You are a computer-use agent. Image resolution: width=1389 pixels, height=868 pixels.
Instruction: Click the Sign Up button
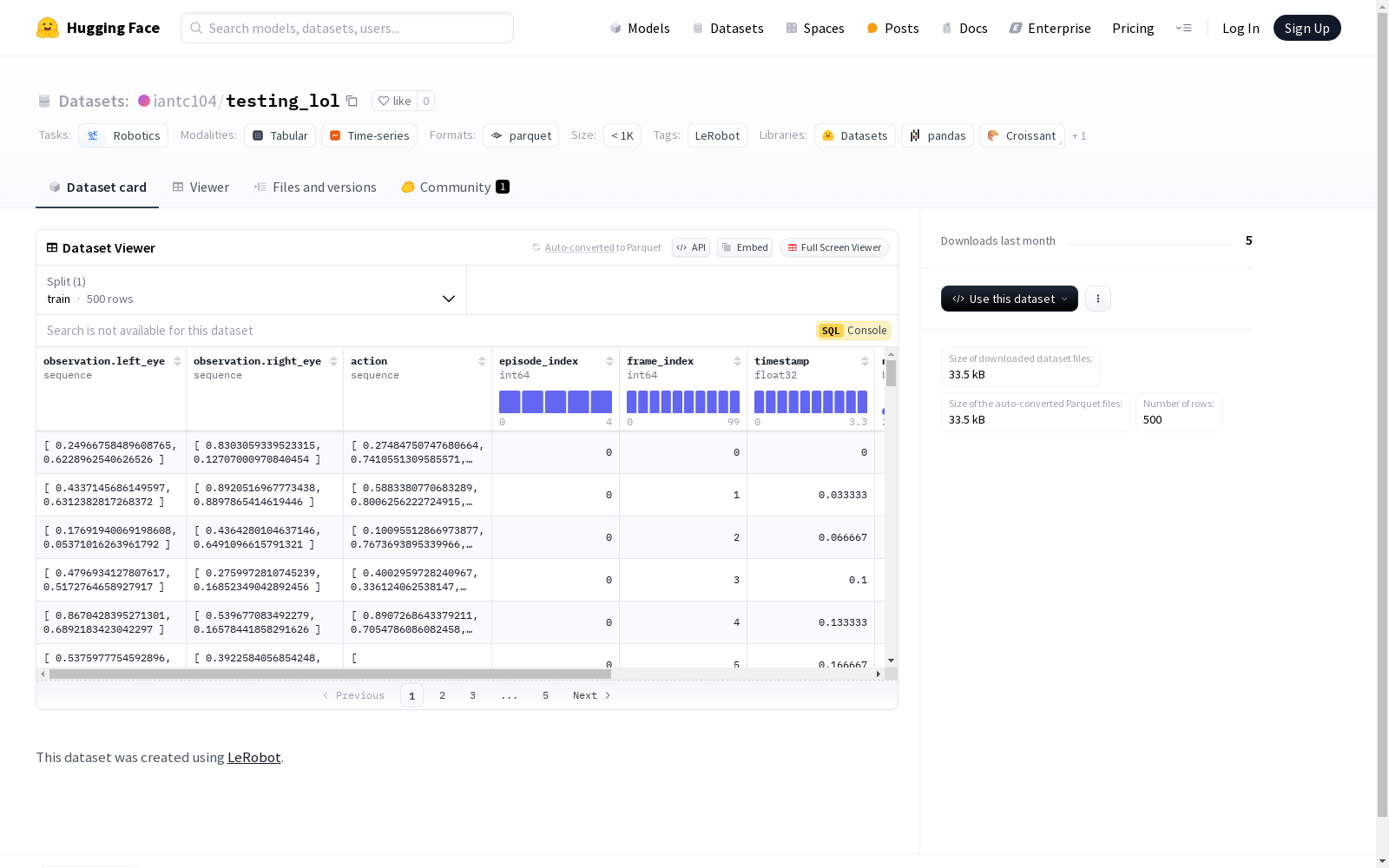click(1307, 28)
